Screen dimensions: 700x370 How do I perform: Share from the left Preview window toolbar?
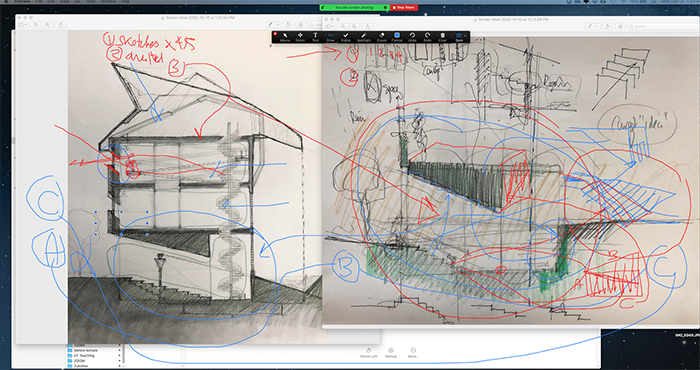point(61,25)
